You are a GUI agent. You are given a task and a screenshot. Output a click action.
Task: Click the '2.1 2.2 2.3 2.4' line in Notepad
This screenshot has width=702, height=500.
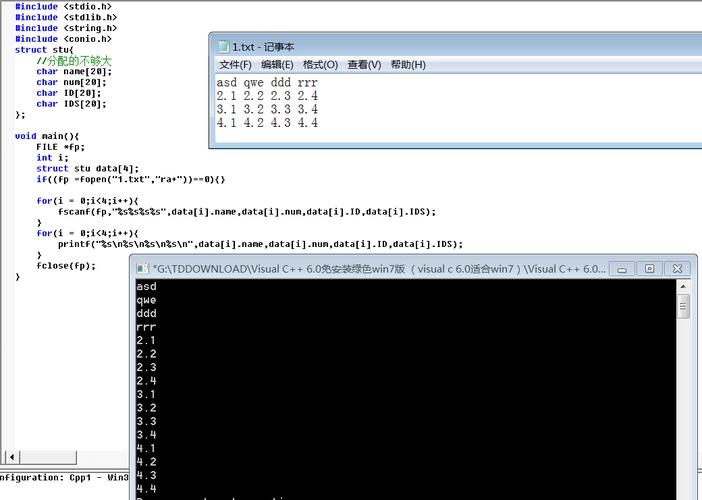[x=267, y=96]
